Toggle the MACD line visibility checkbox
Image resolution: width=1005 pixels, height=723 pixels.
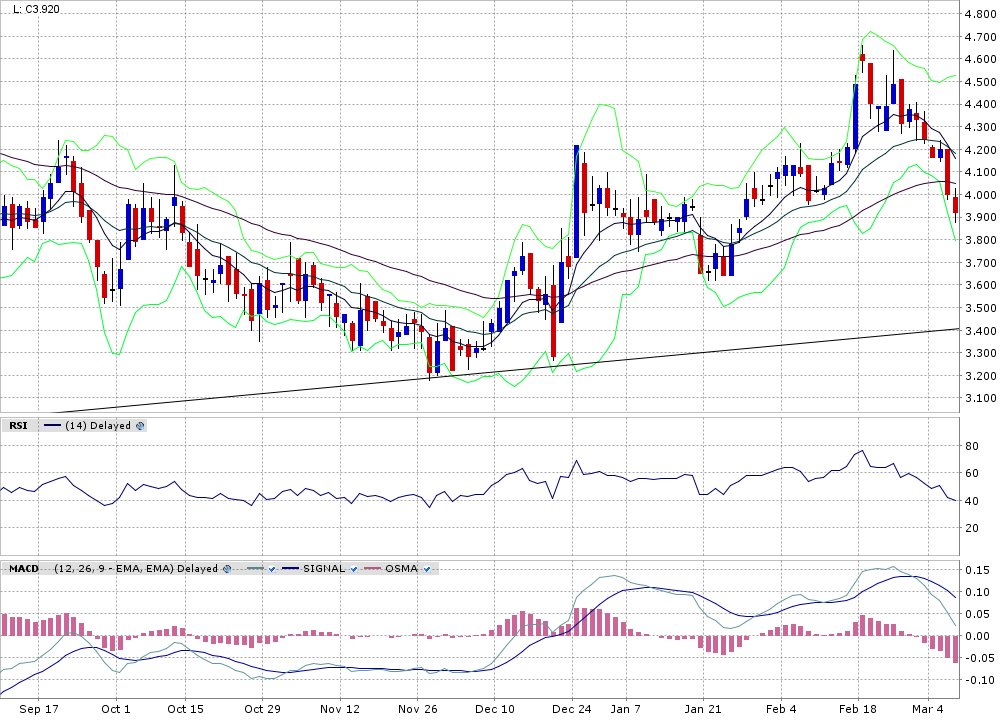[271, 569]
